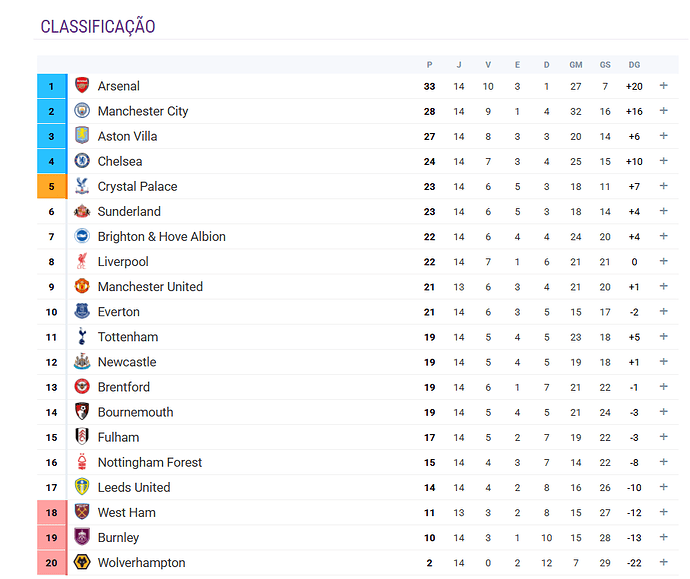This screenshot has height=579, width=690.
Task: Click the Tottenham crest icon
Action: pyautogui.click(x=82, y=337)
